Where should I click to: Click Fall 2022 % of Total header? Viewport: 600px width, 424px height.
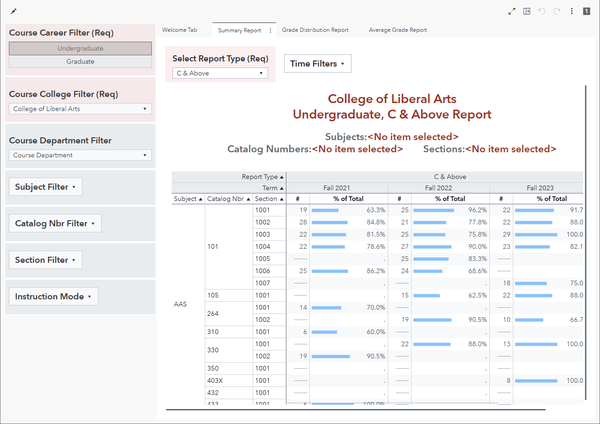click(x=450, y=199)
